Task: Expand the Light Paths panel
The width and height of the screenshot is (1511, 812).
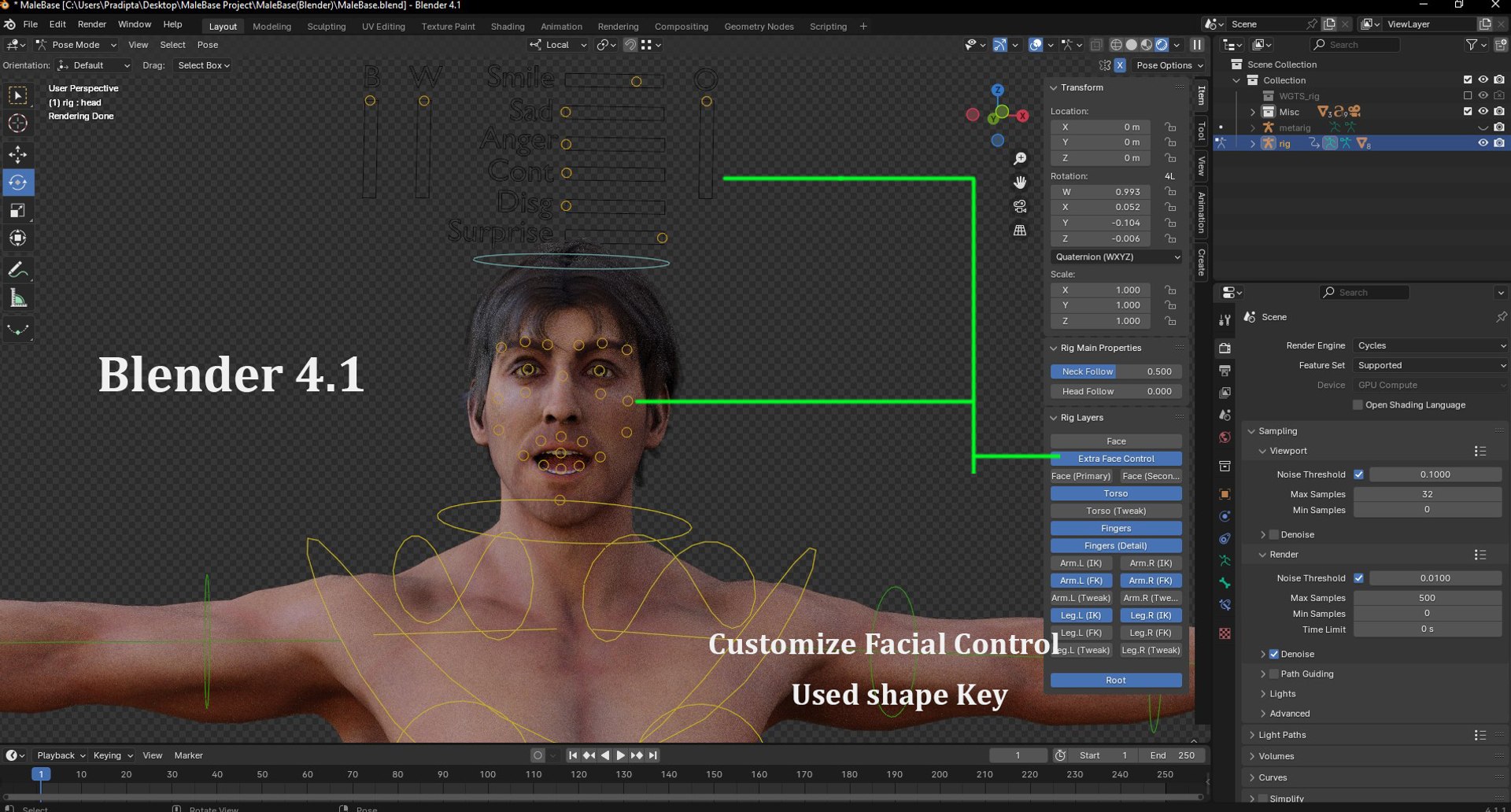Action: pos(1281,735)
